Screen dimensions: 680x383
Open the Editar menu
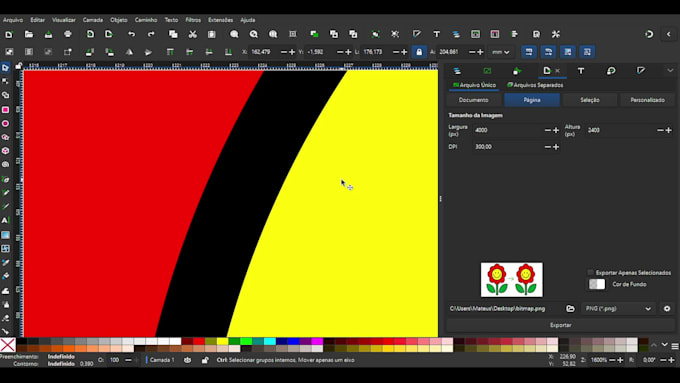tap(37, 20)
